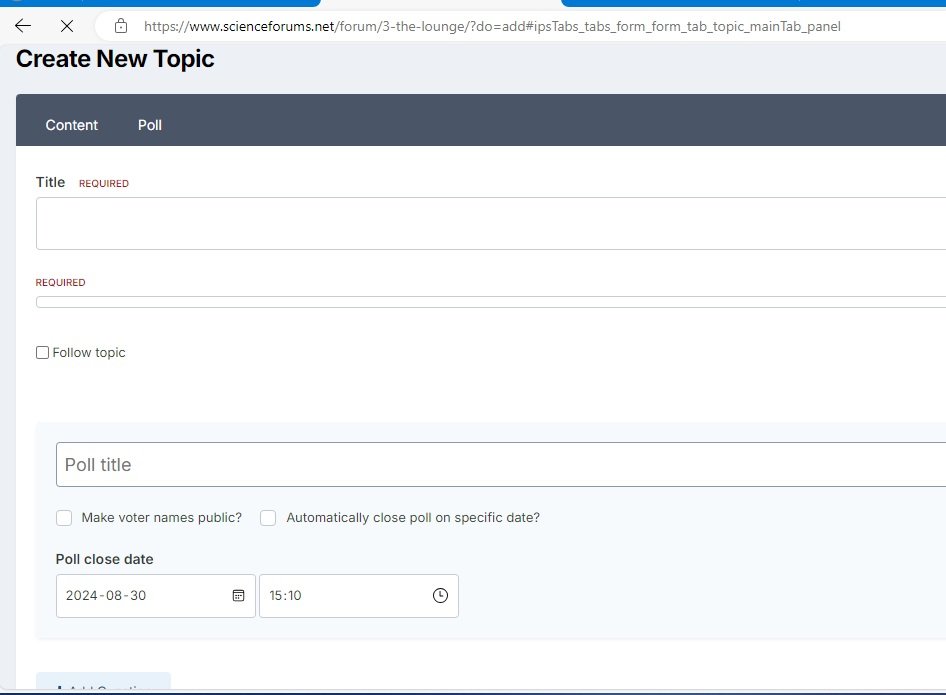Click the poll close date field 2024-08-30

(x=140, y=596)
